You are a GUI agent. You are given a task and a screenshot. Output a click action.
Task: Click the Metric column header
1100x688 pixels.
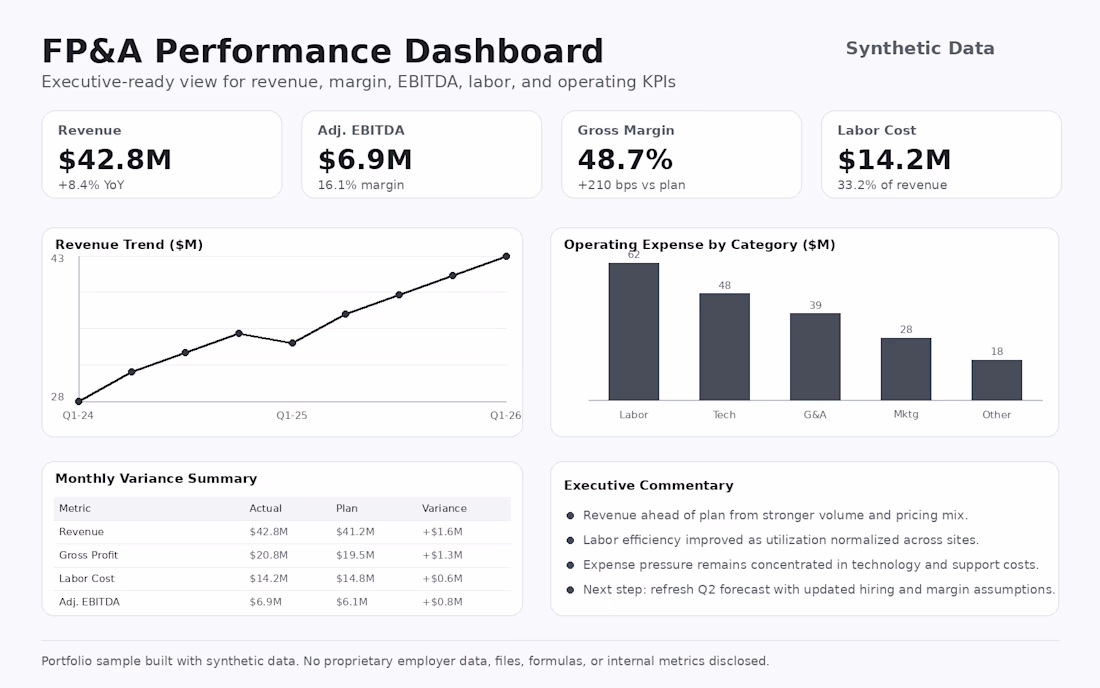click(x=75, y=508)
